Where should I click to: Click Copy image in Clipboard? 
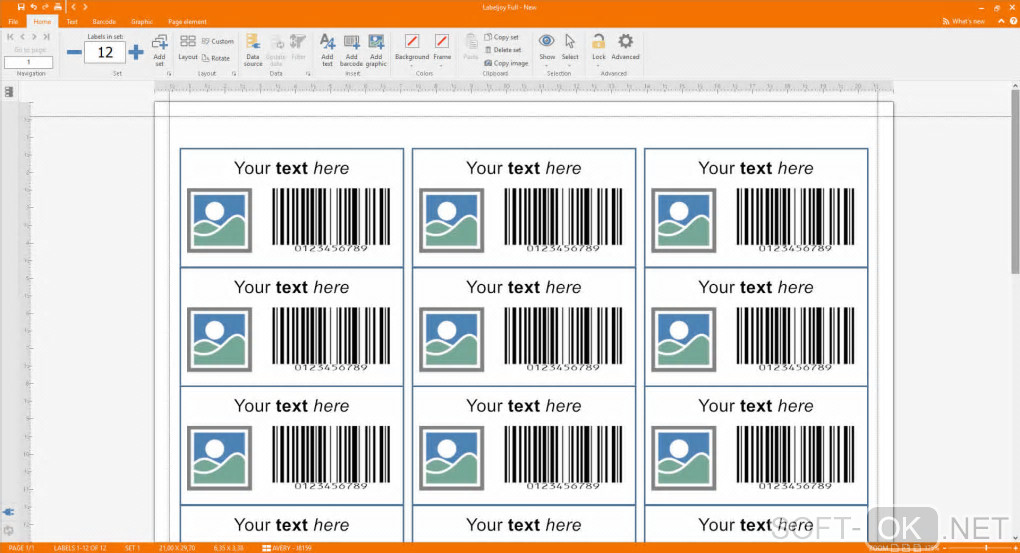[506, 63]
